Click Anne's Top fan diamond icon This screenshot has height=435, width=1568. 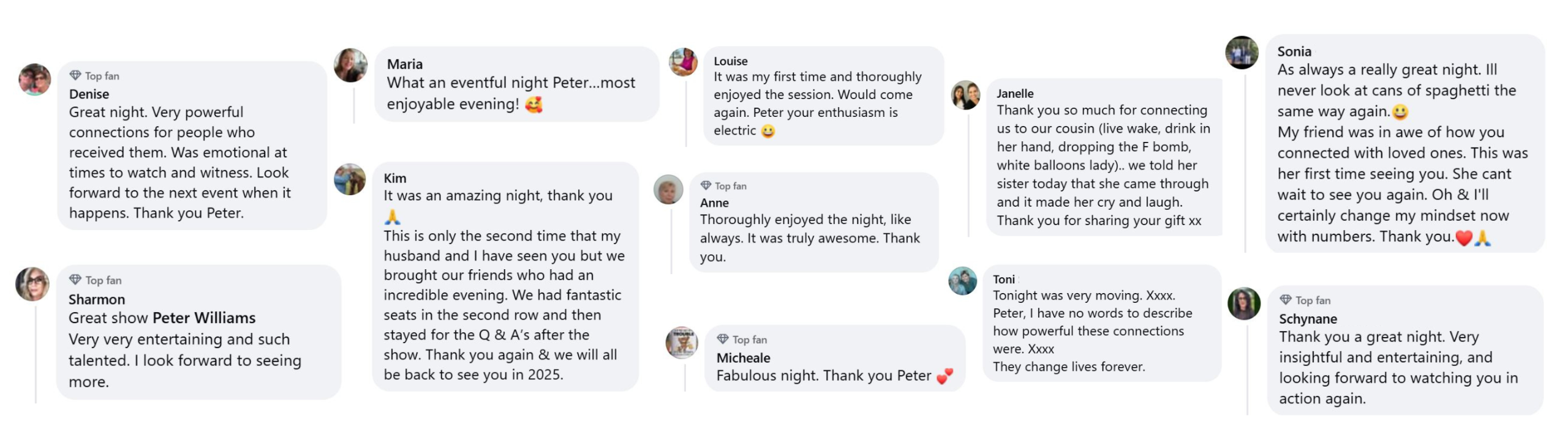706,185
